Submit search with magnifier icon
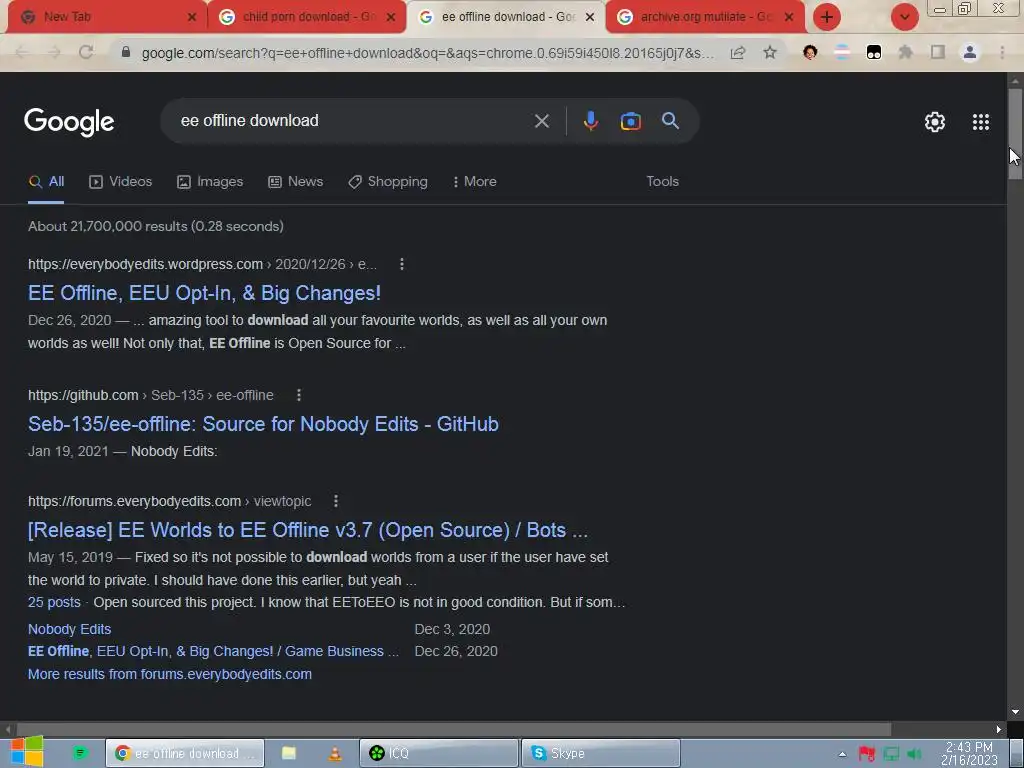The width and height of the screenshot is (1024, 768). click(670, 121)
